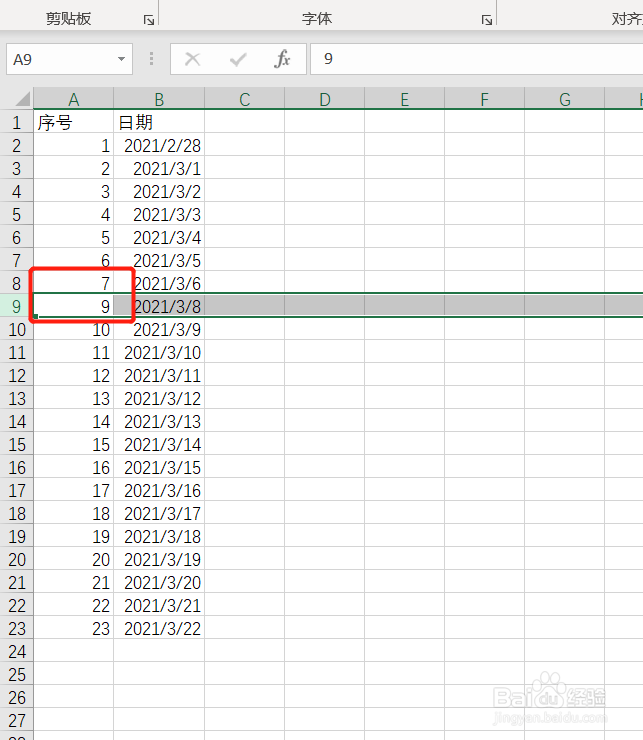Select cell with date 2021/3/21

tap(159, 605)
